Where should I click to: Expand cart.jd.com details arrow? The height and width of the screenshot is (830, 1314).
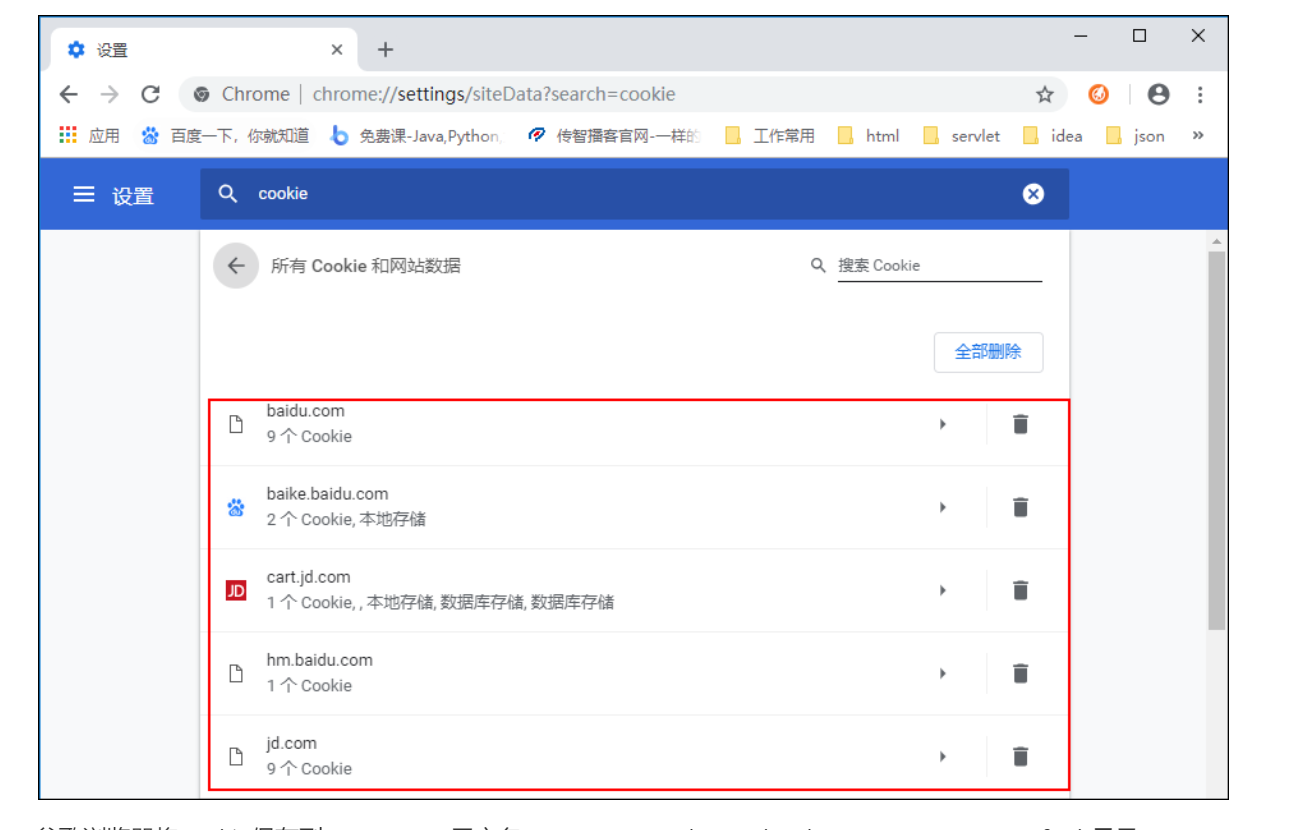[942, 590]
